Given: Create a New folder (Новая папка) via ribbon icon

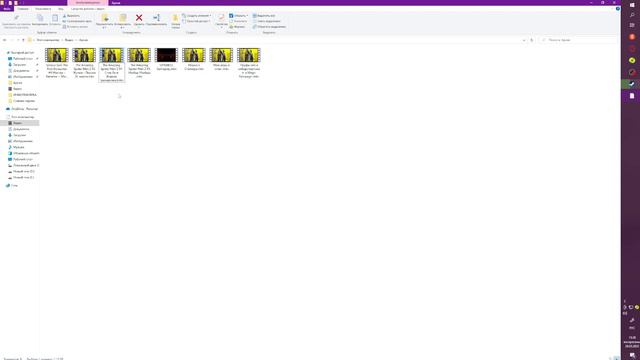Looking at the screenshot, I should point(176,18).
